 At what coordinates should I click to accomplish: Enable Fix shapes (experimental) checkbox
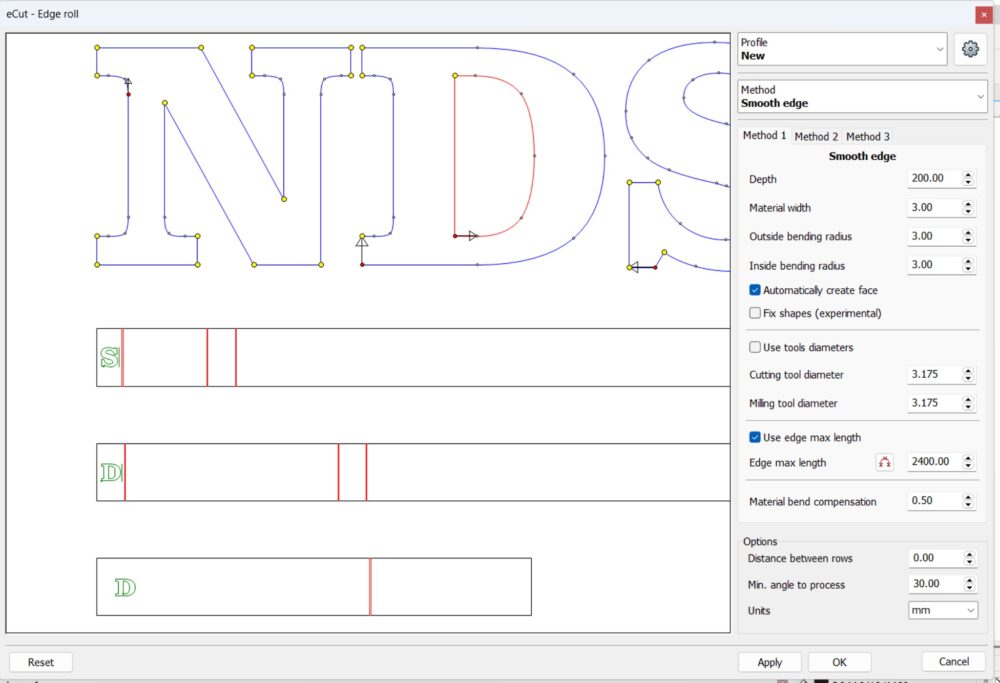coord(755,313)
